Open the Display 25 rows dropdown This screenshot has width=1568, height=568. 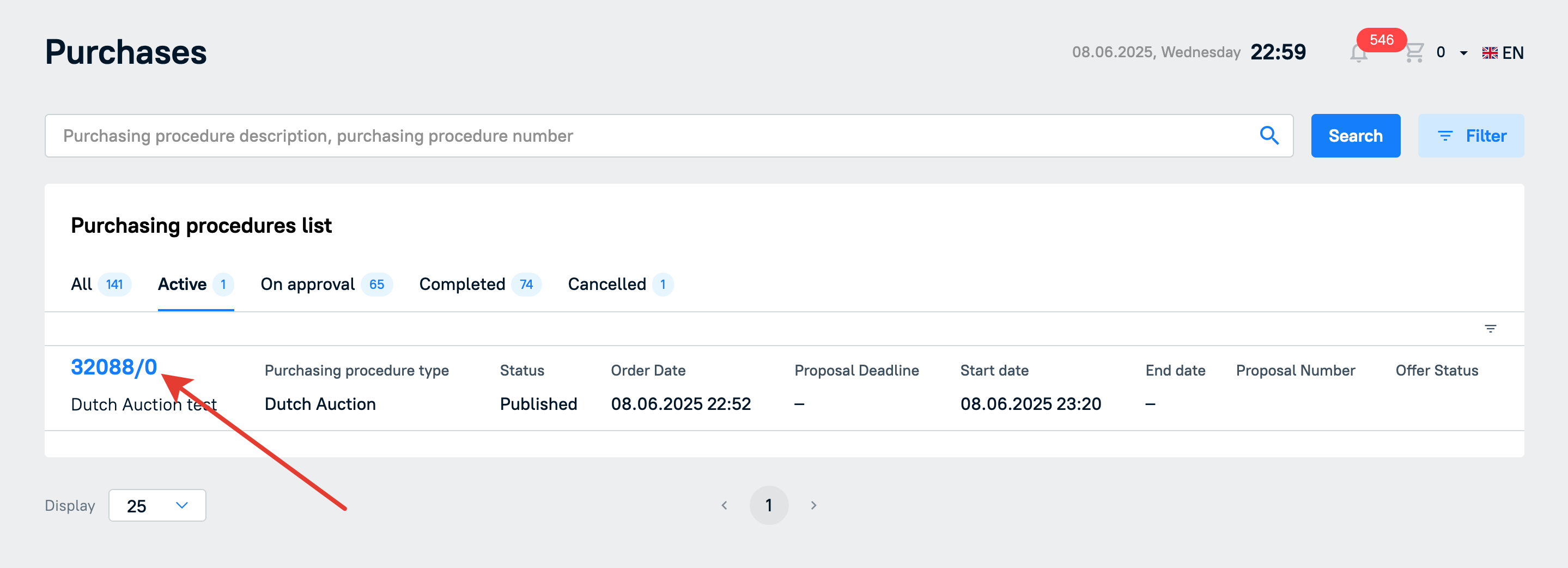pos(157,505)
